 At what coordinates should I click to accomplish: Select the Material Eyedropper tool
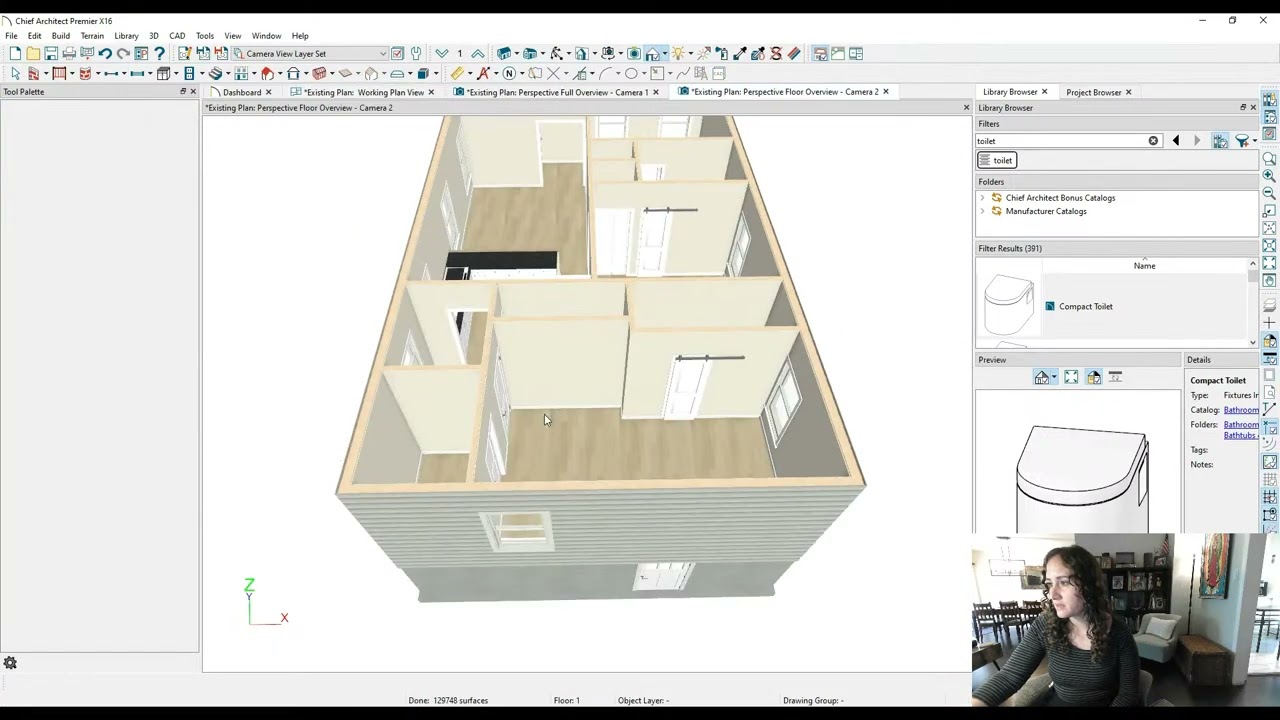(x=740, y=53)
